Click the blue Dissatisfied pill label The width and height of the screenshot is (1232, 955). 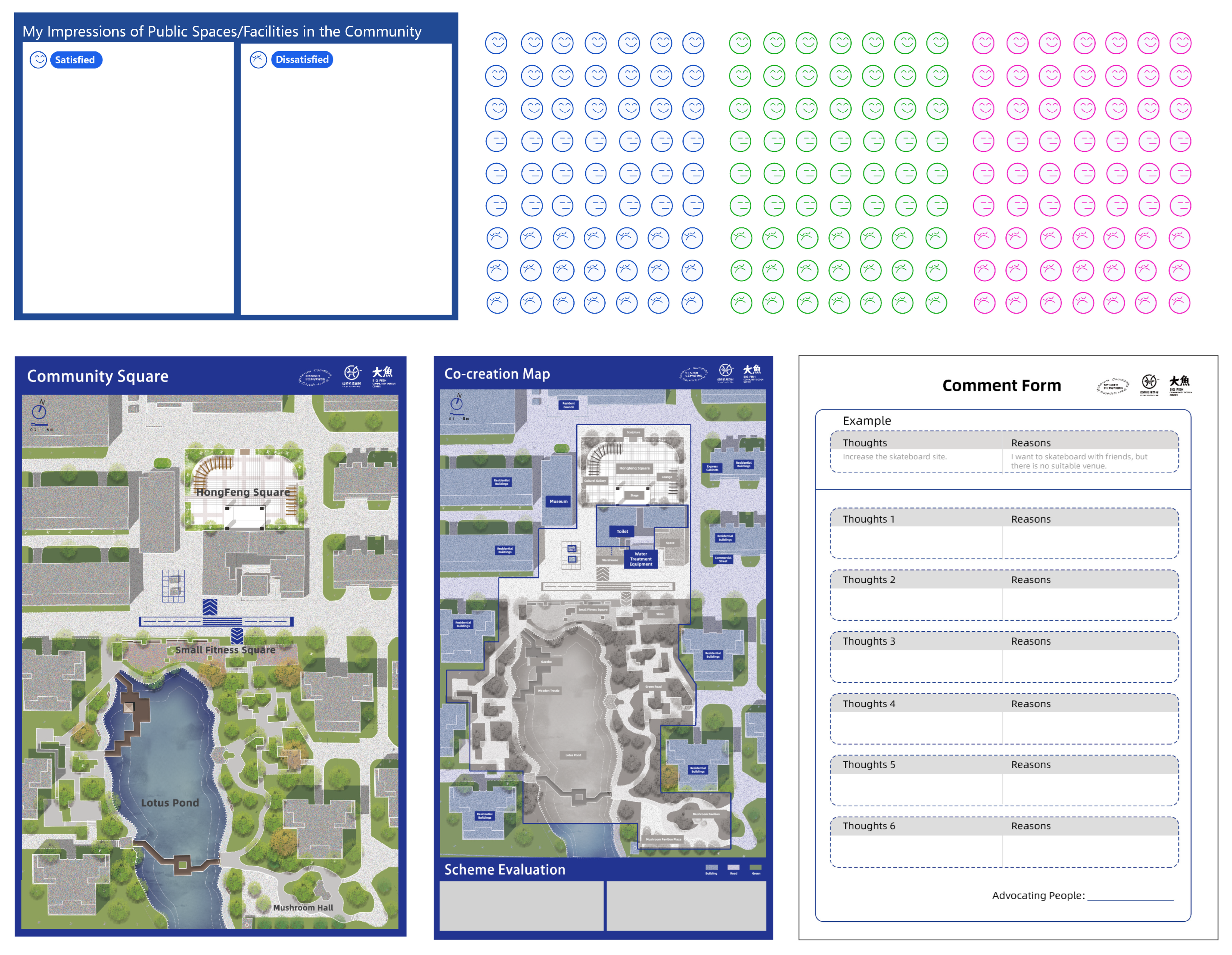point(302,60)
